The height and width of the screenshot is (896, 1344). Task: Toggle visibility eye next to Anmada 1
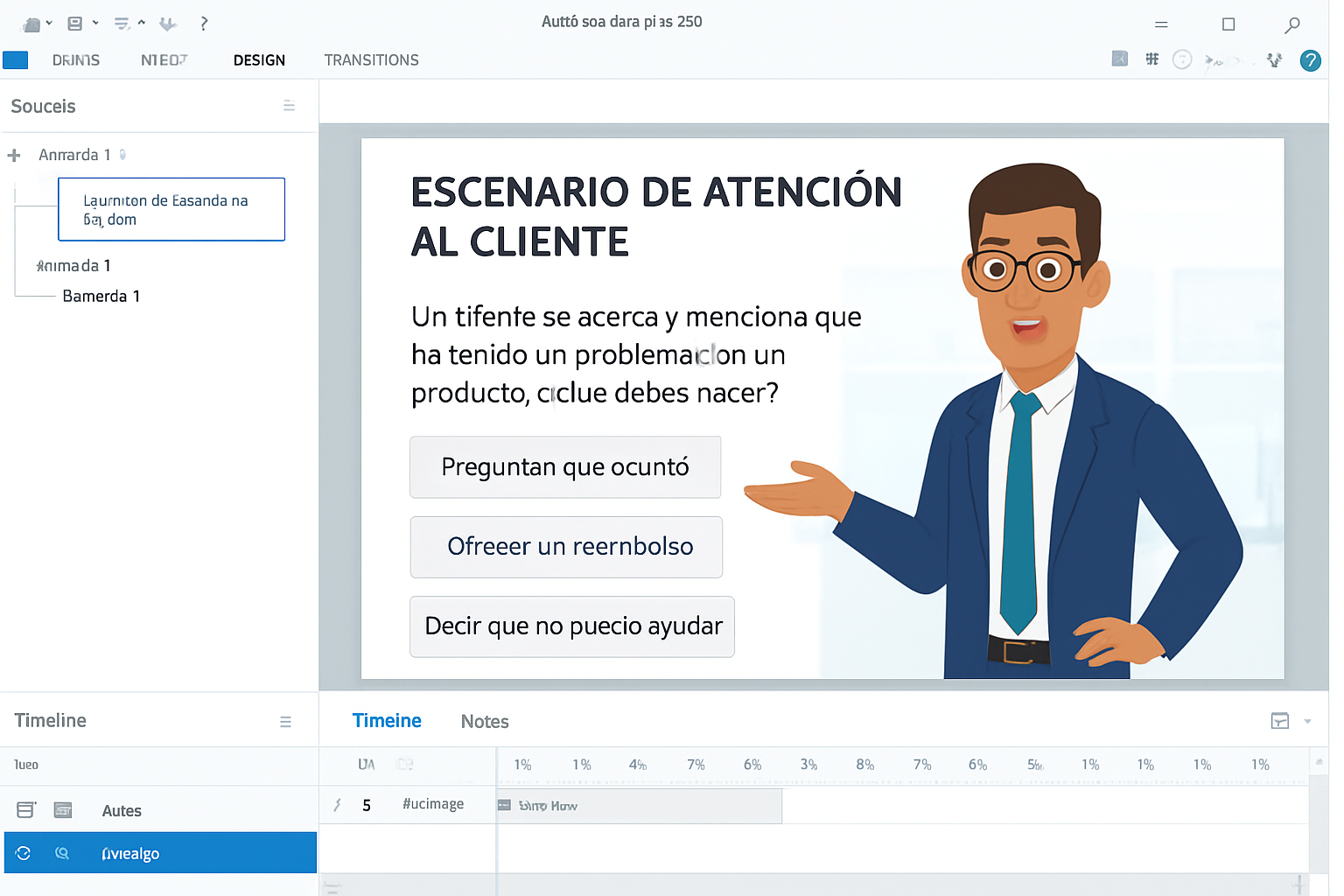(x=122, y=154)
